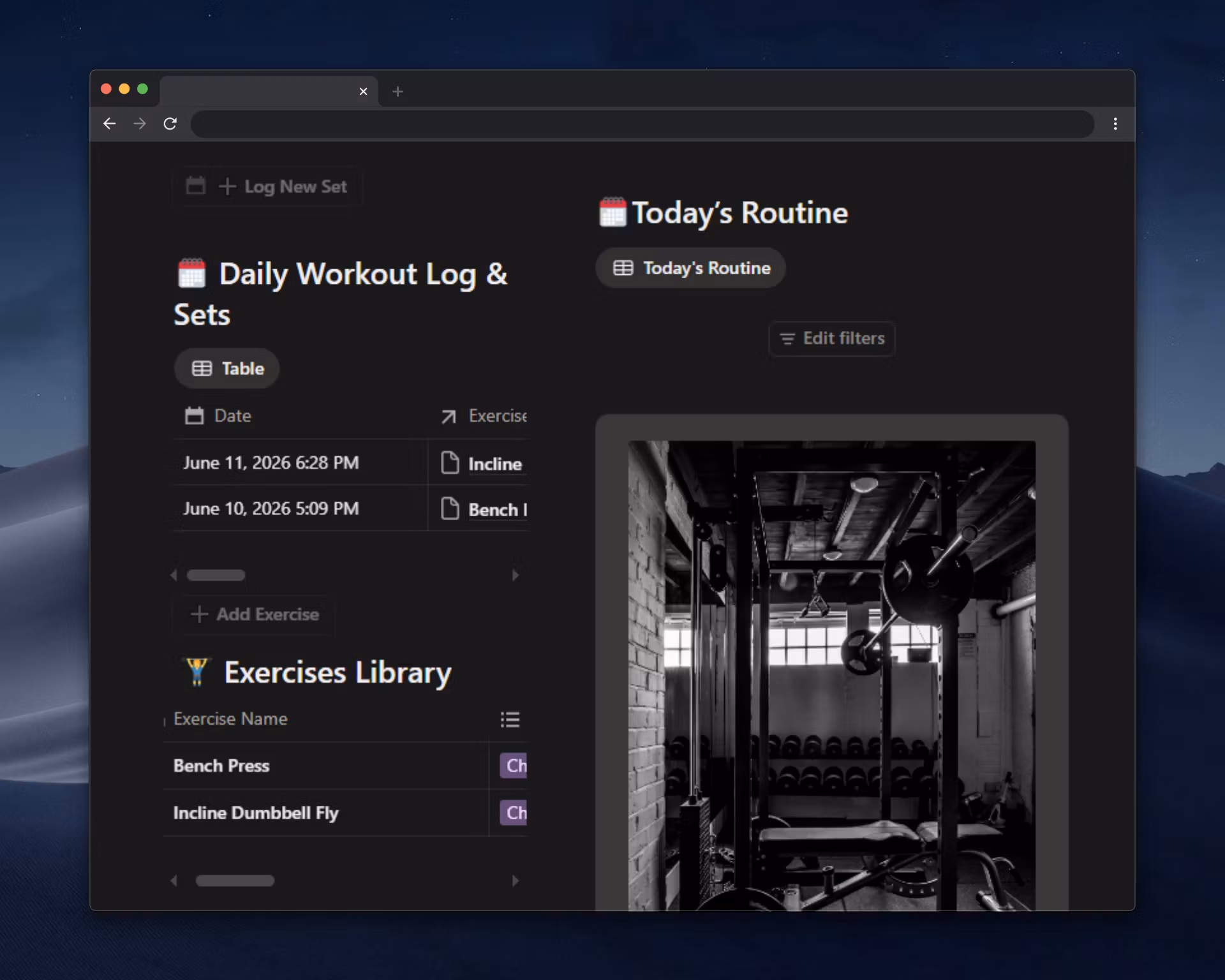The height and width of the screenshot is (980, 1225).
Task: Click the Daily Workout Log calendar emoji
Action: tap(191, 274)
